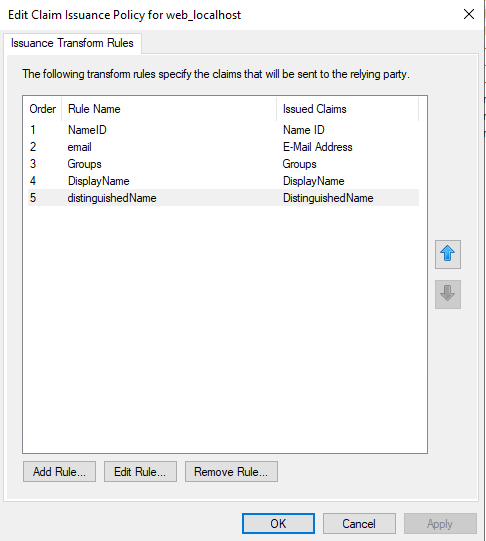Click the gray move-down arrow button
Viewport: 486px width, 541px height.
click(x=448, y=294)
